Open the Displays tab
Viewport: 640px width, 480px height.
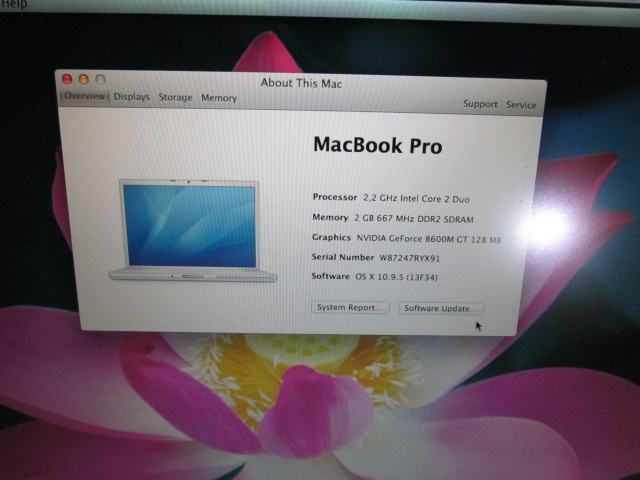pyautogui.click(x=131, y=97)
